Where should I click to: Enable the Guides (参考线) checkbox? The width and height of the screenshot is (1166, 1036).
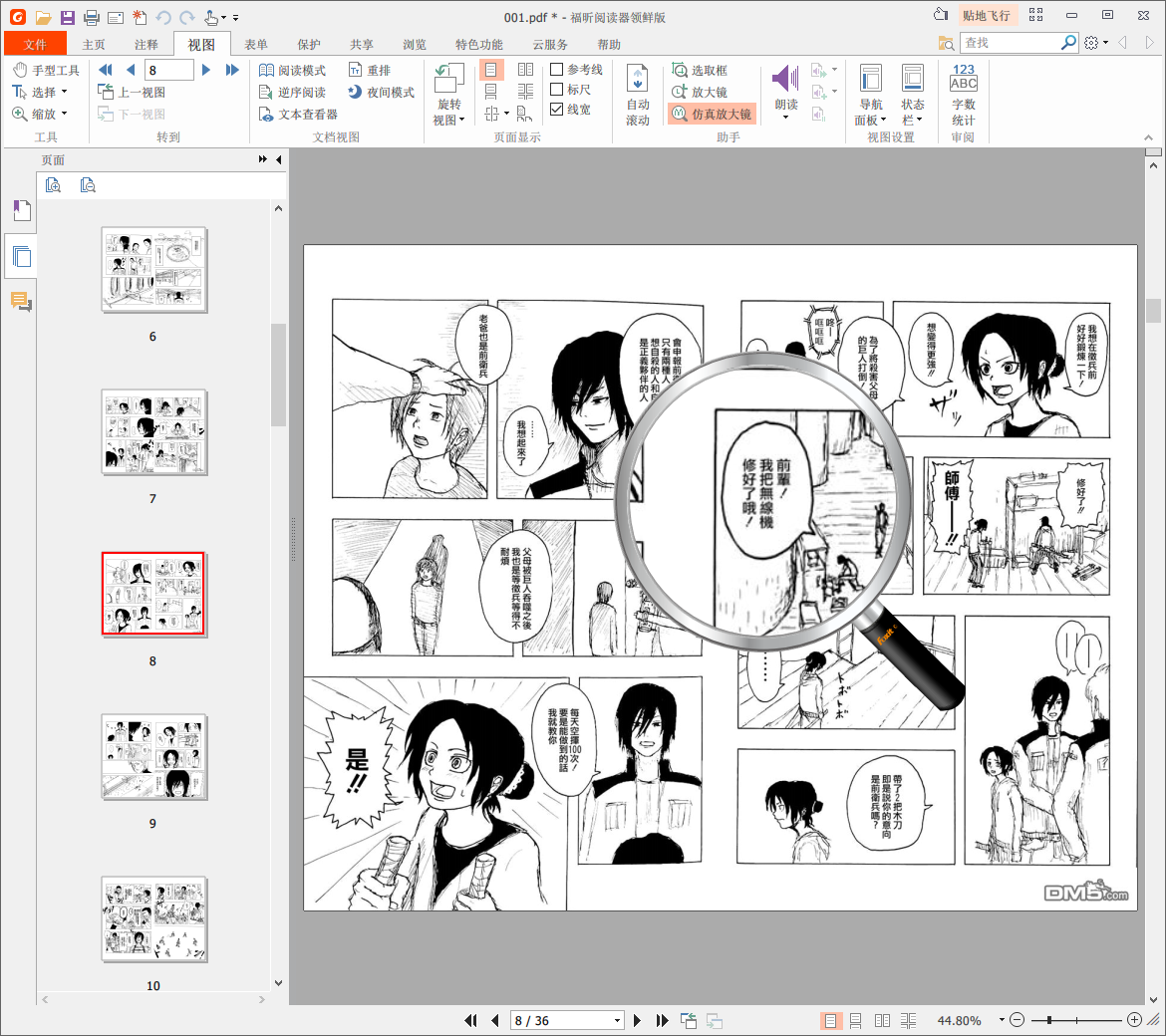click(556, 69)
